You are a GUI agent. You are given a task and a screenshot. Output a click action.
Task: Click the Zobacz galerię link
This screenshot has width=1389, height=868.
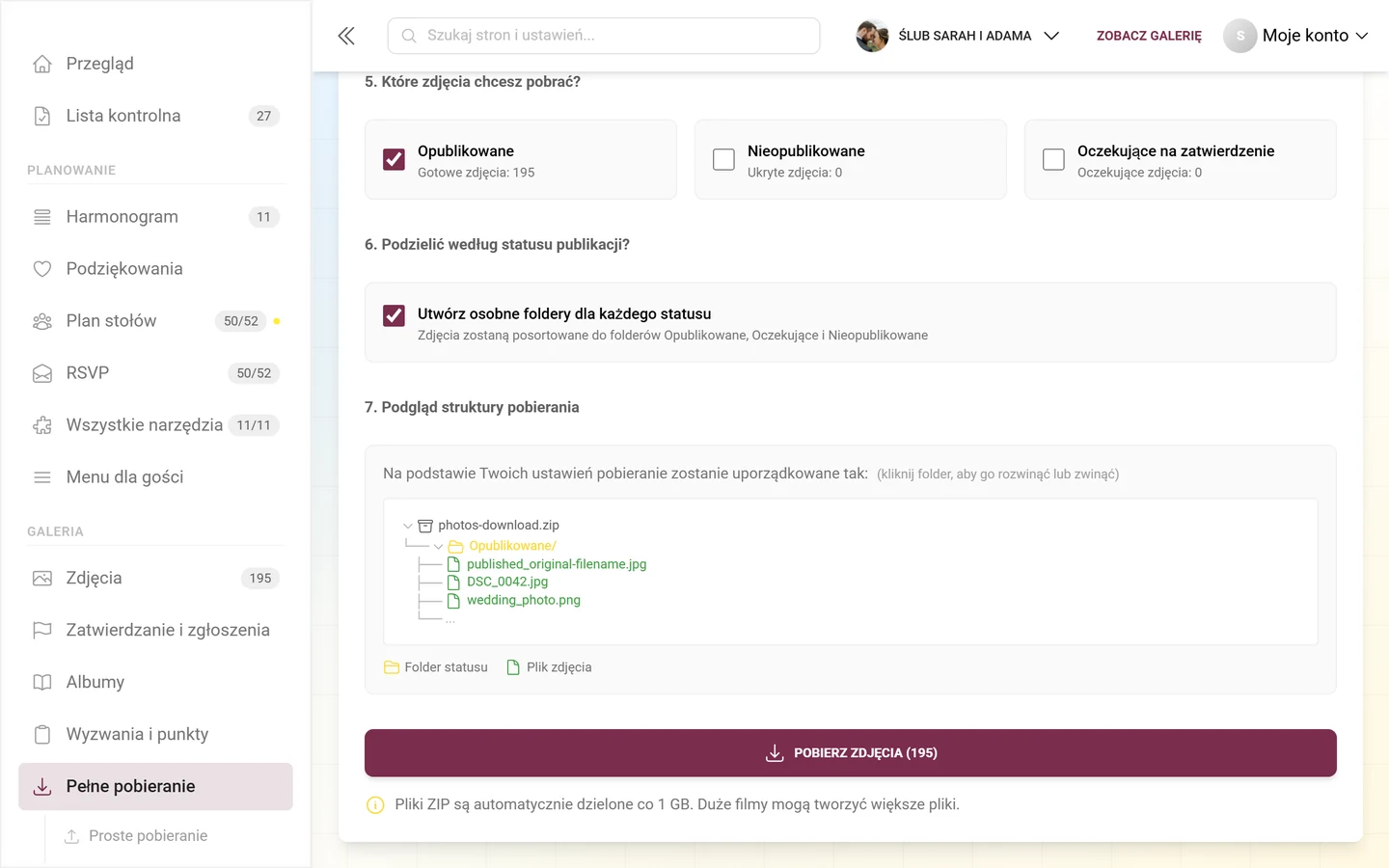tap(1149, 36)
